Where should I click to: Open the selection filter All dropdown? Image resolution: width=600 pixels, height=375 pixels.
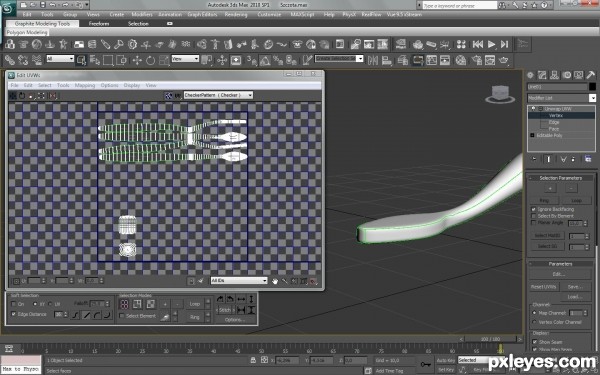pyautogui.click(x=60, y=59)
